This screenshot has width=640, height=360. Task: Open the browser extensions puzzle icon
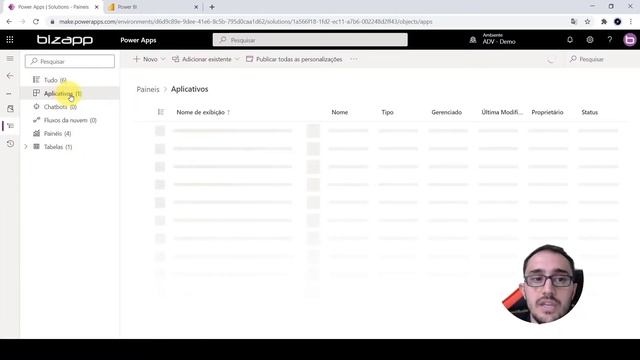coord(604,22)
